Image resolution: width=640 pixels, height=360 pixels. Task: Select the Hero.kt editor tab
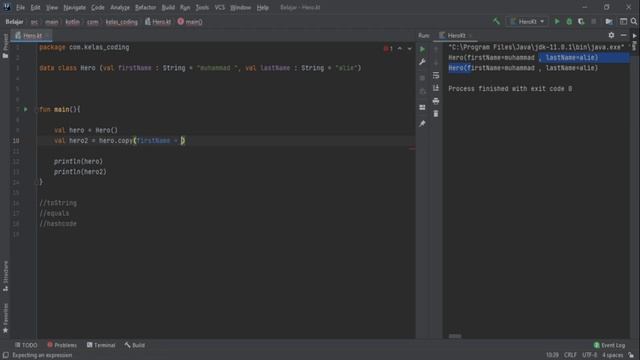[31, 36]
